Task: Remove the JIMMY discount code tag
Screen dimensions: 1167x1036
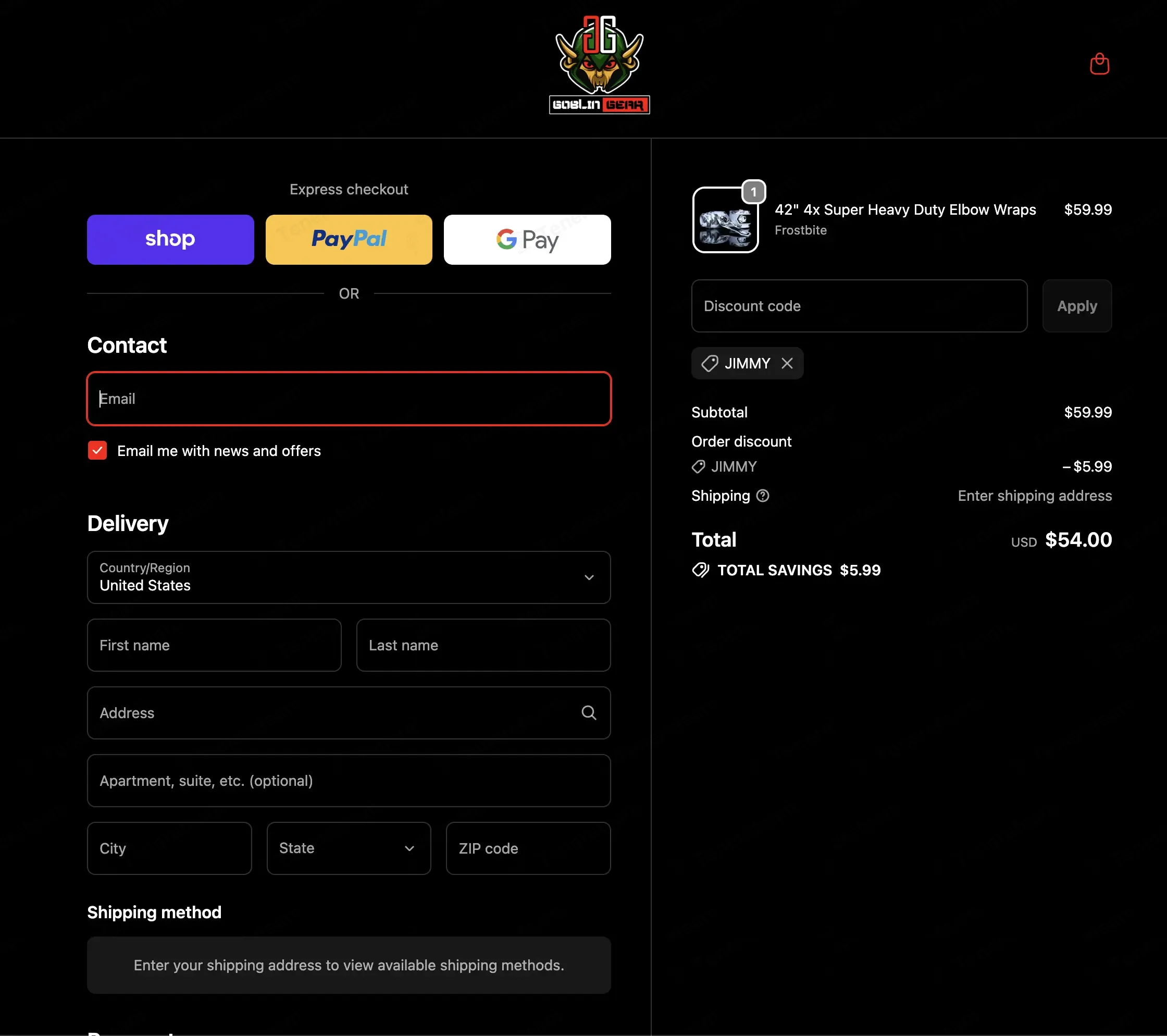Action: point(787,363)
